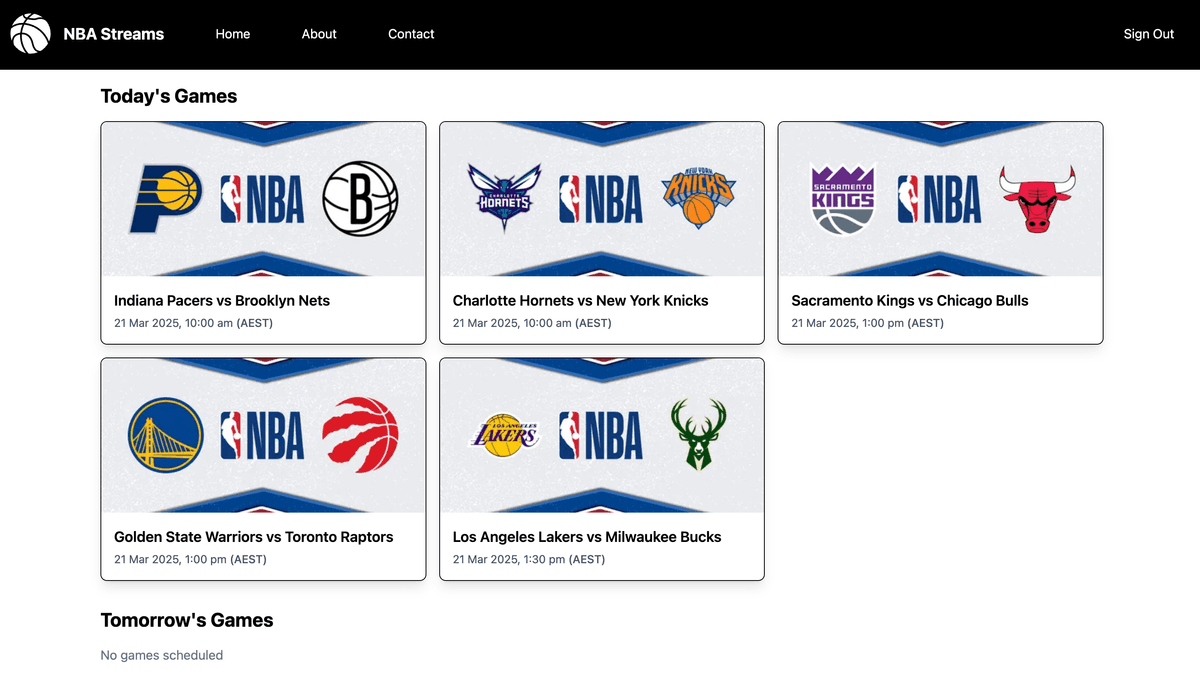Click the NBA logo on Hornets vs Knicks card
The width and height of the screenshot is (1200, 686).
point(601,199)
